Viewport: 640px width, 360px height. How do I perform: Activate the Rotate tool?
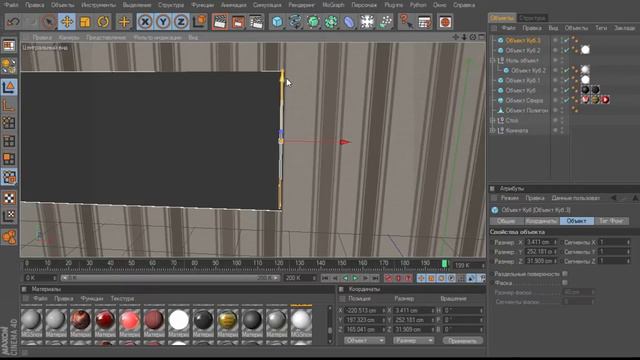[x=103, y=22]
